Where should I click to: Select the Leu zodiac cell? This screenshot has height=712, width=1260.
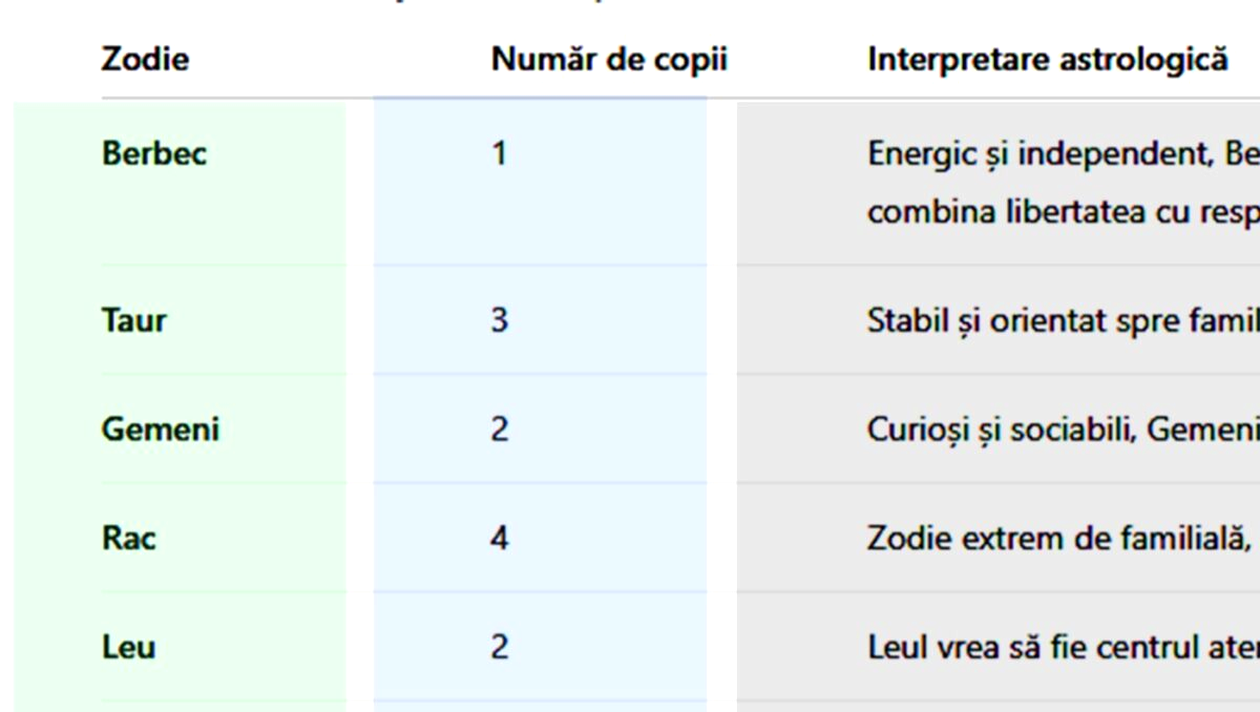tap(128, 648)
